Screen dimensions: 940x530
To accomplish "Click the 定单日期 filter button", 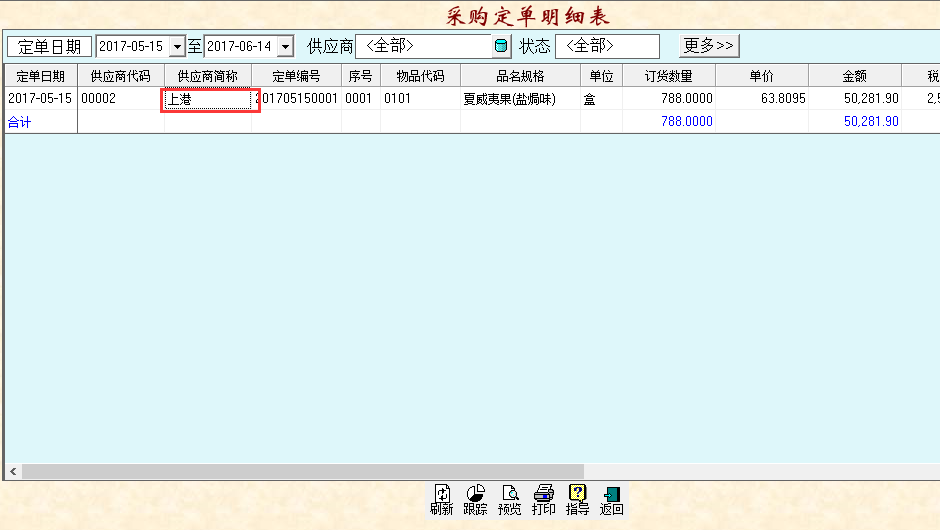I will coord(49,46).
